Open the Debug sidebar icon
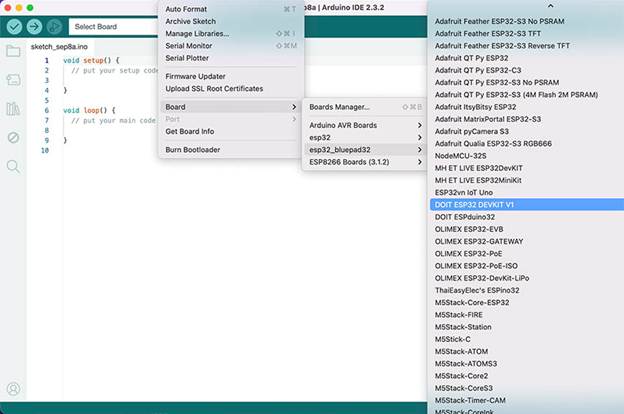 (13, 137)
